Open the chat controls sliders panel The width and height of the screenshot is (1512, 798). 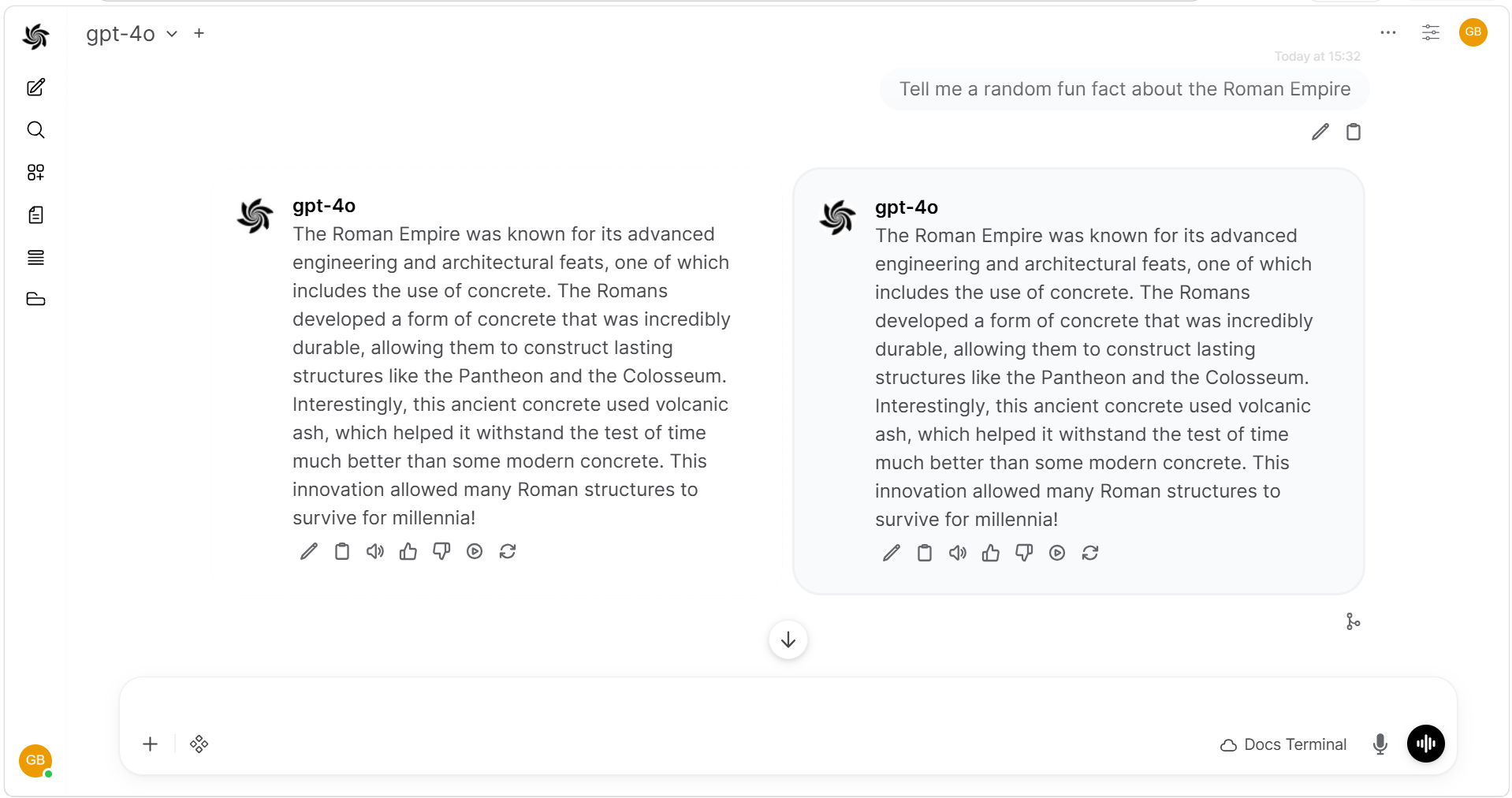tap(1431, 32)
